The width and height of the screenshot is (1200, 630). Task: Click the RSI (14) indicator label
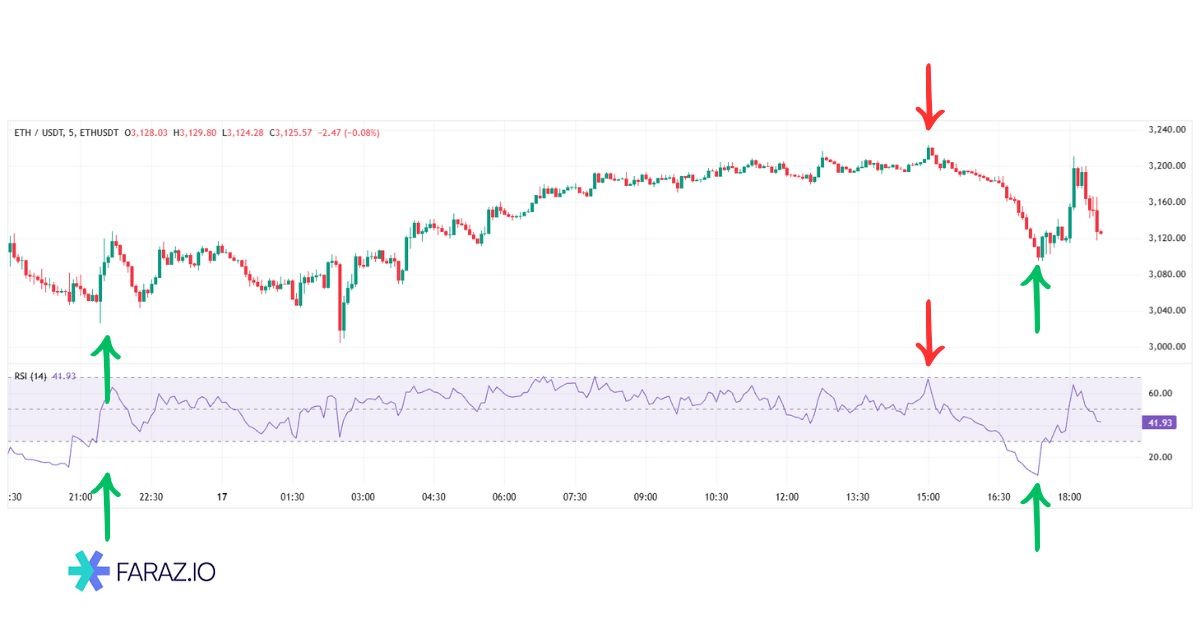(31, 376)
